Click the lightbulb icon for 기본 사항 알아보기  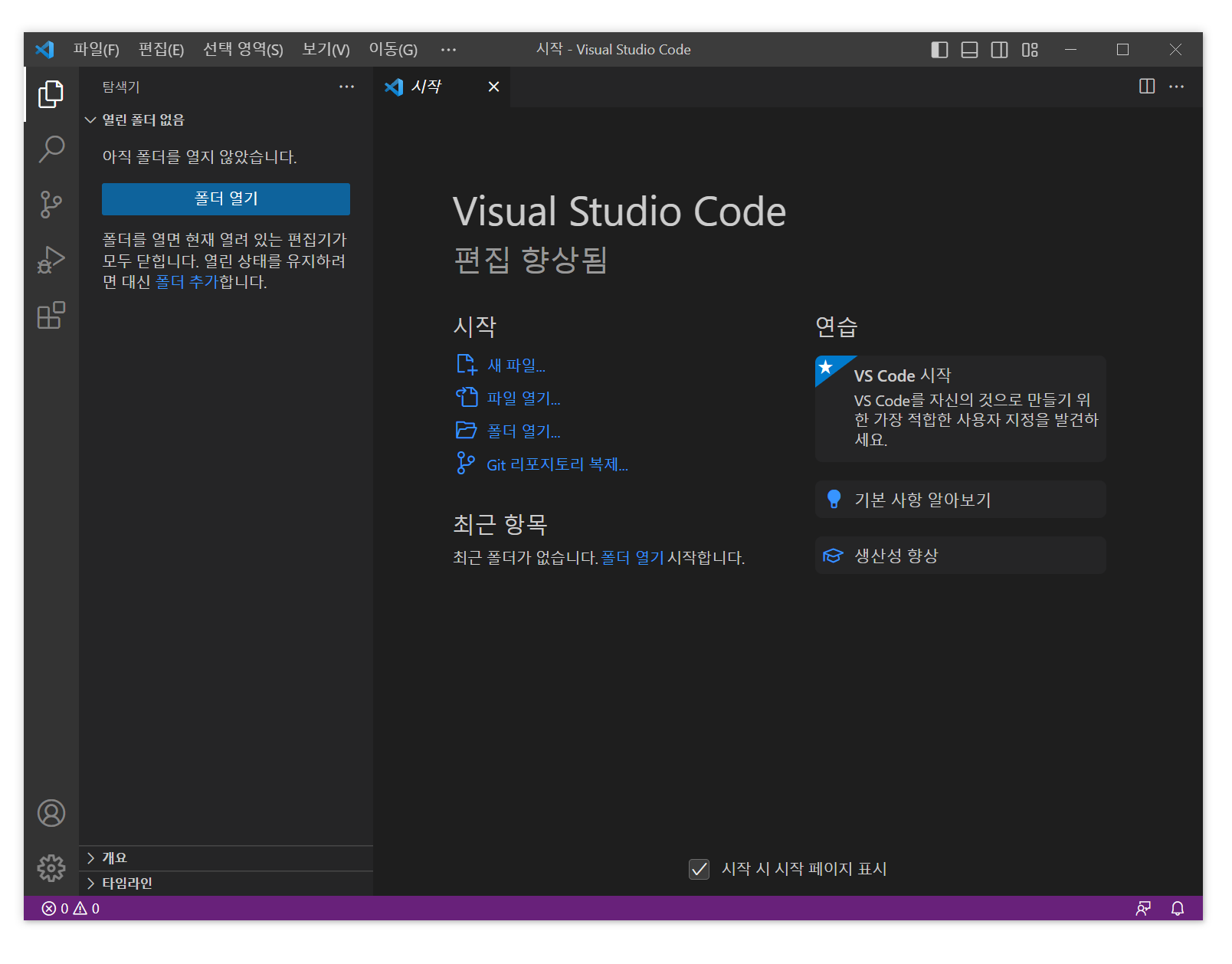coord(834,499)
